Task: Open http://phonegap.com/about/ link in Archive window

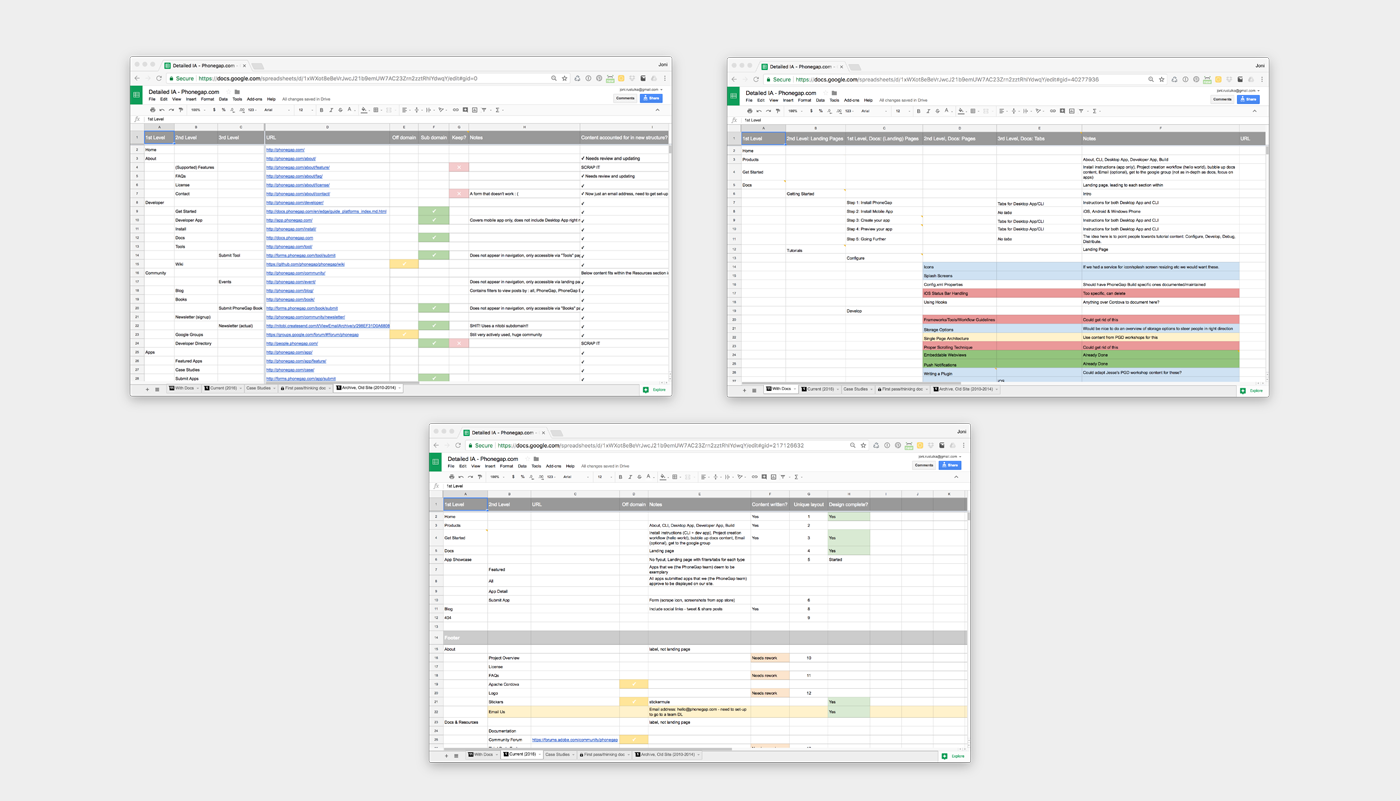Action: pyautogui.click(x=291, y=159)
